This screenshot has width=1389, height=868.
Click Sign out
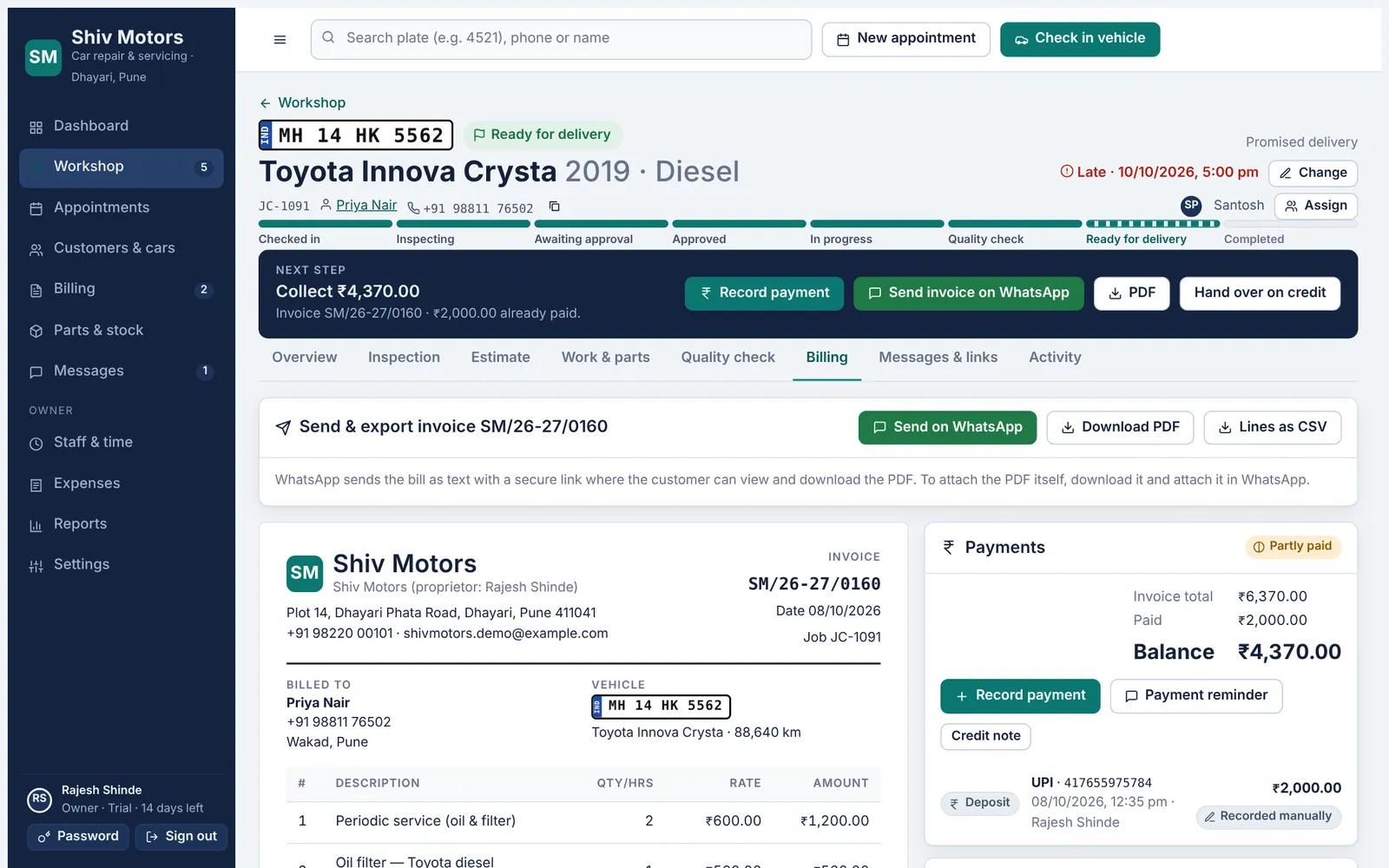(x=181, y=837)
